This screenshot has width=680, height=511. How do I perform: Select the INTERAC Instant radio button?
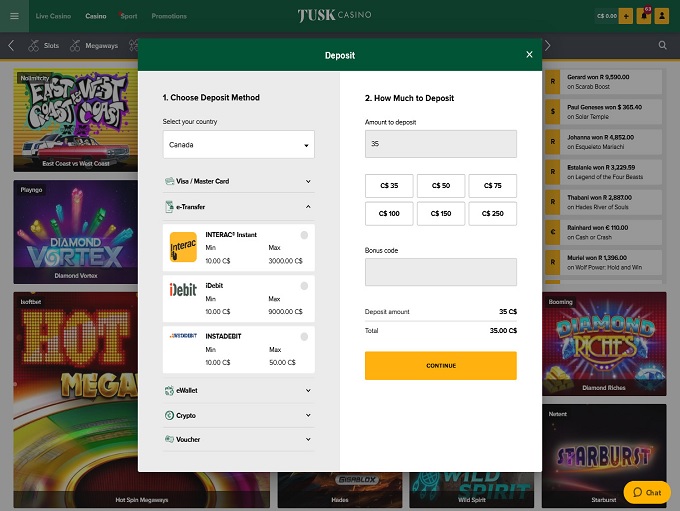(304, 235)
